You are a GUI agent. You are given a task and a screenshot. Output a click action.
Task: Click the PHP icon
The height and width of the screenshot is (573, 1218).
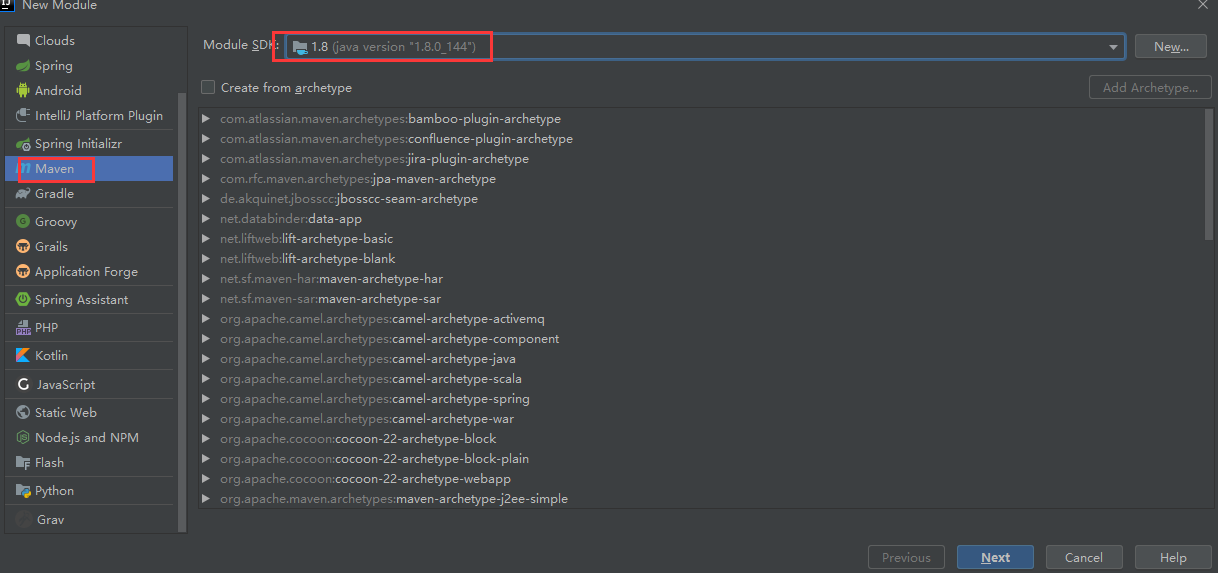tap(24, 328)
